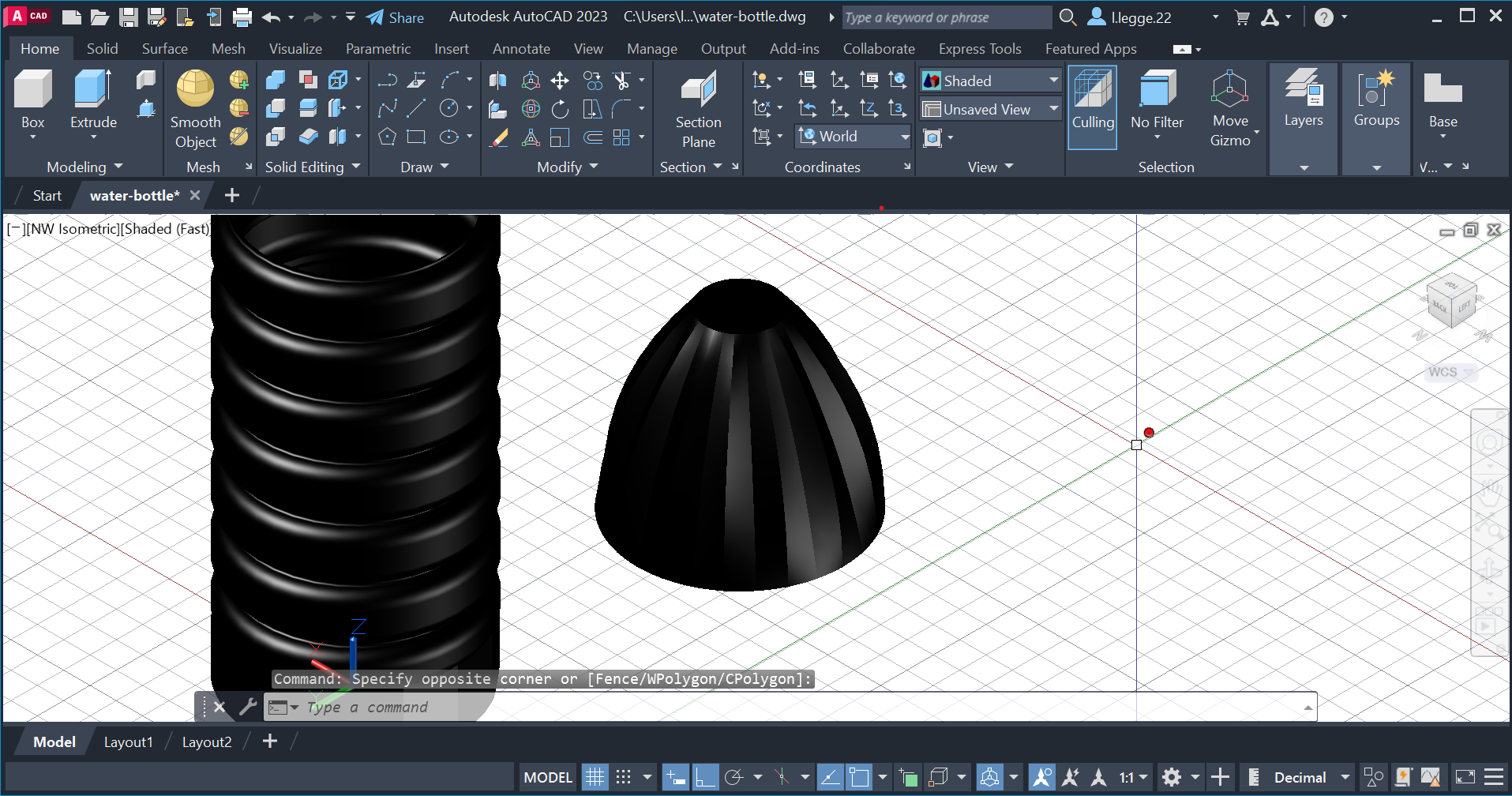Click the Erase tool icon
The image size is (1512, 796).
tap(498, 137)
